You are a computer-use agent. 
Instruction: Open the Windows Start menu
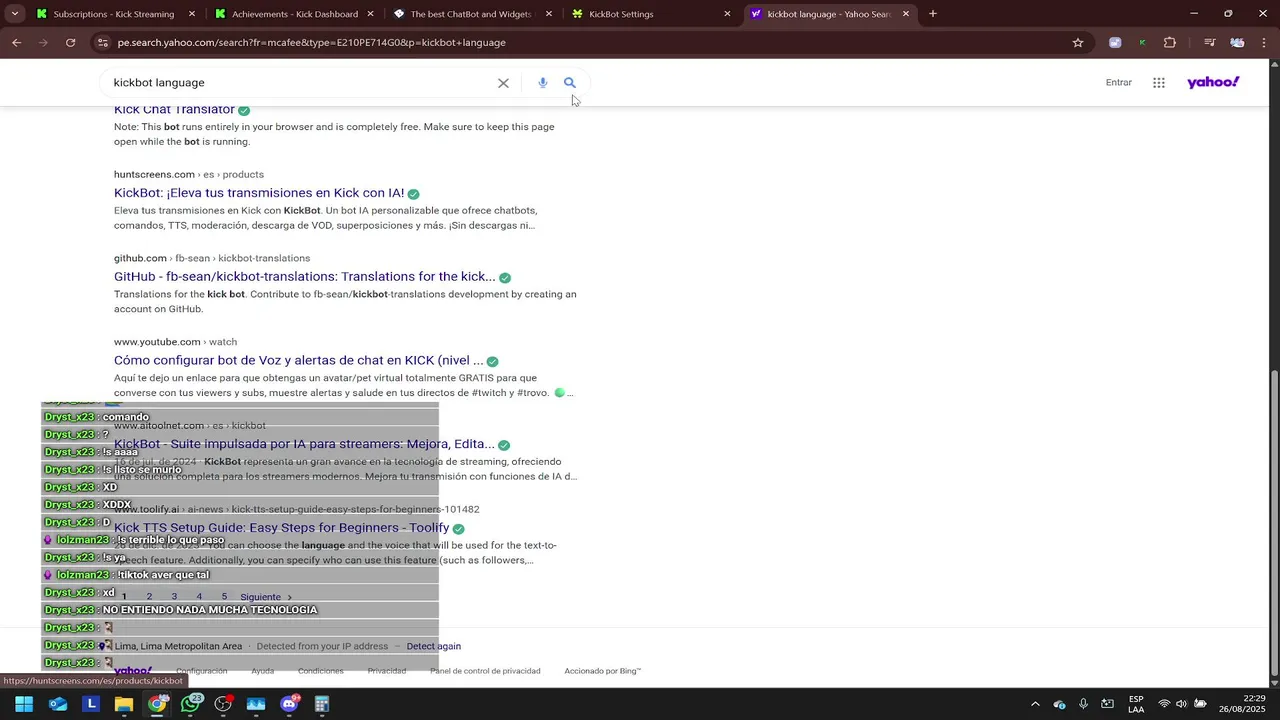(x=24, y=704)
